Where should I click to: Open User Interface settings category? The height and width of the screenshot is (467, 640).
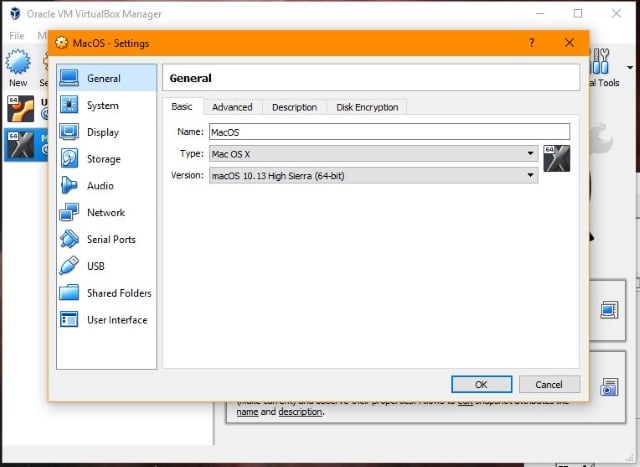point(106,320)
